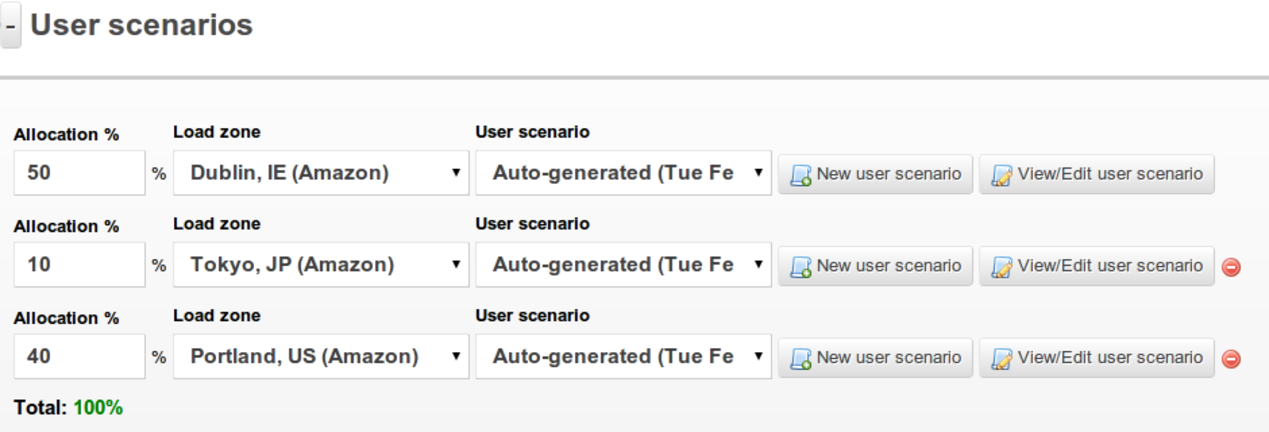The height and width of the screenshot is (432, 1269).
Task: Click the Dublin row allocation percent field
Action: tap(80, 173)
